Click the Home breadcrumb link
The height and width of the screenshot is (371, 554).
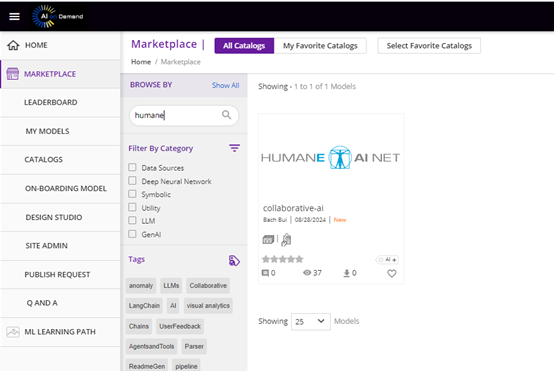pos(141,62)
